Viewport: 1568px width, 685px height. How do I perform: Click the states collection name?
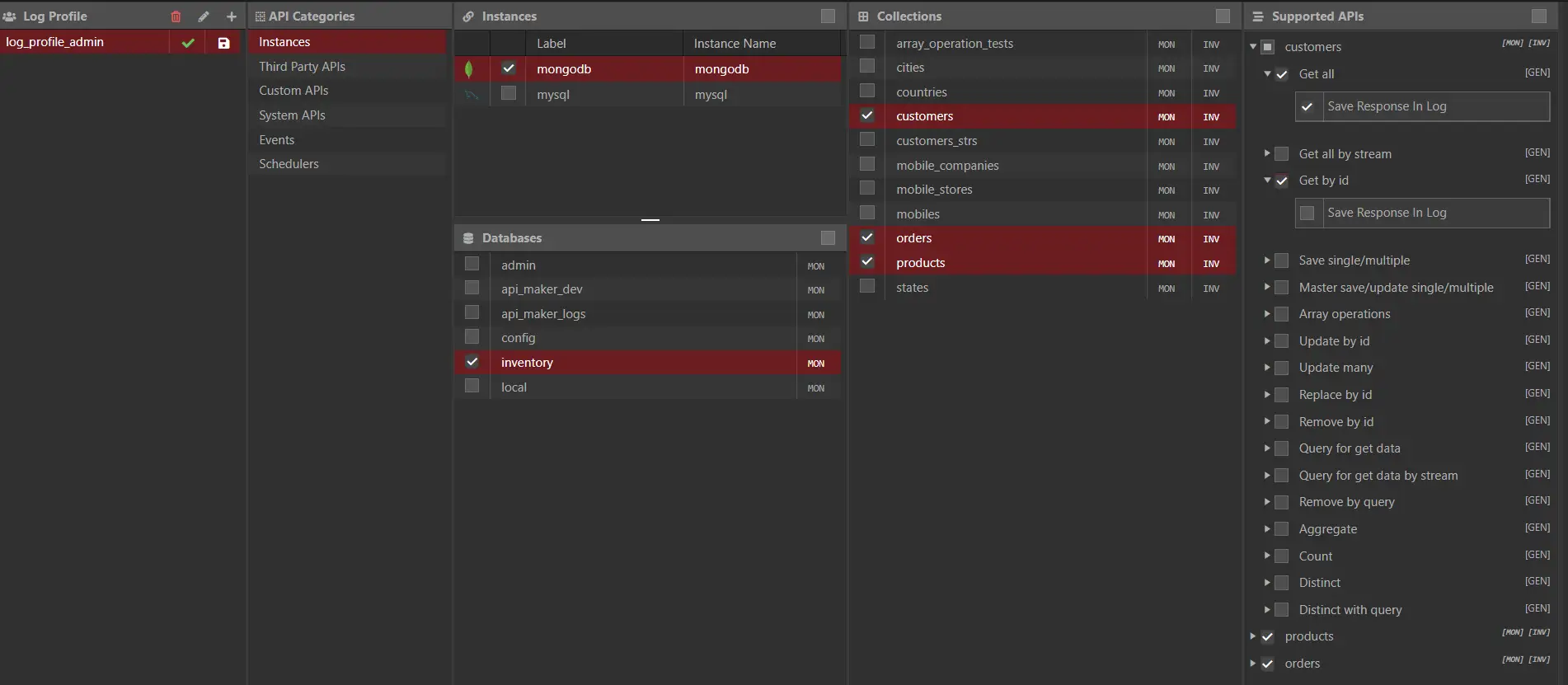coord(912,288)
